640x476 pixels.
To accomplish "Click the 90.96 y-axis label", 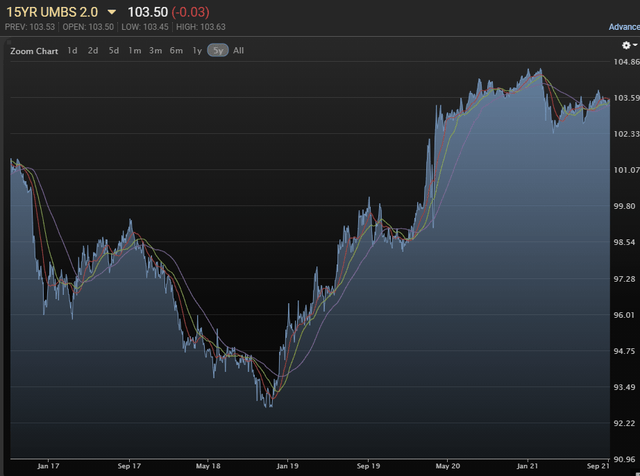I will click(x=624, y=459).
